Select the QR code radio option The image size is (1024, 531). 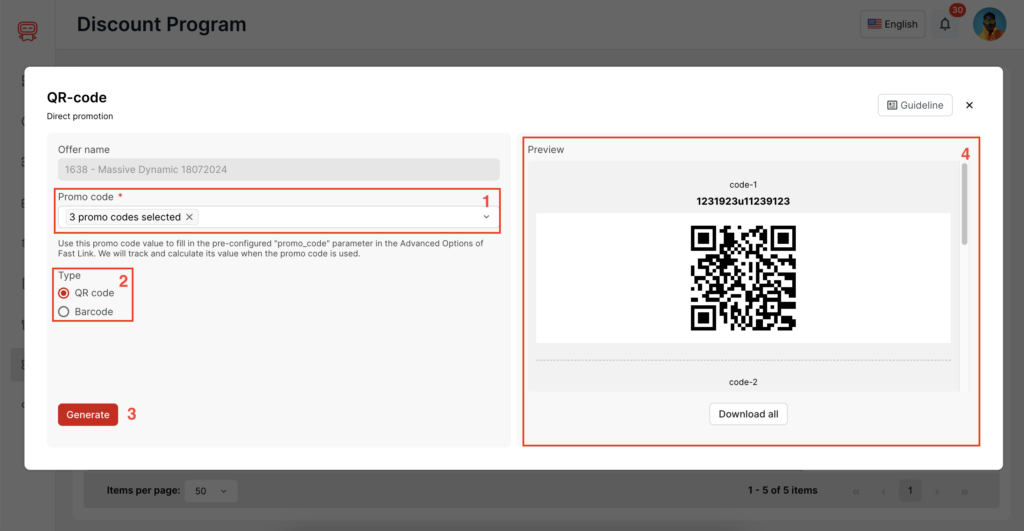pyautogui.click(x=63, y=293)
